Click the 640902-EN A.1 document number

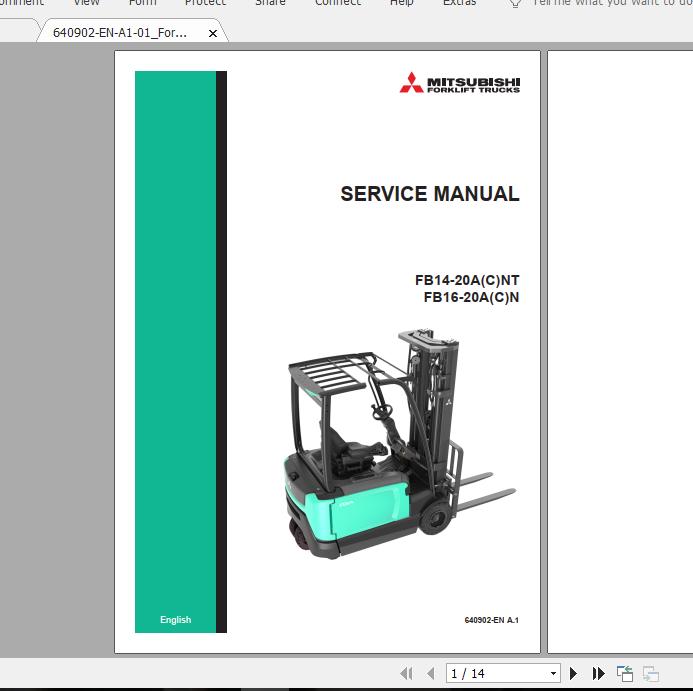[491, 620]
